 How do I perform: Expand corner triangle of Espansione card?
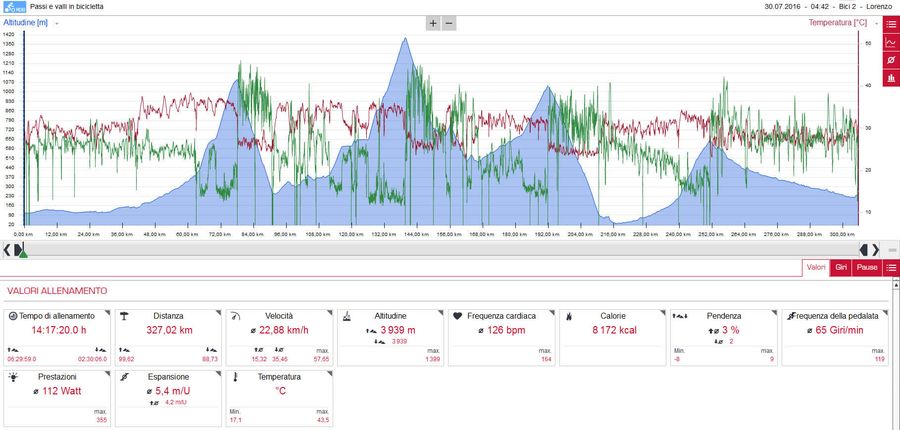click(218, 373)
